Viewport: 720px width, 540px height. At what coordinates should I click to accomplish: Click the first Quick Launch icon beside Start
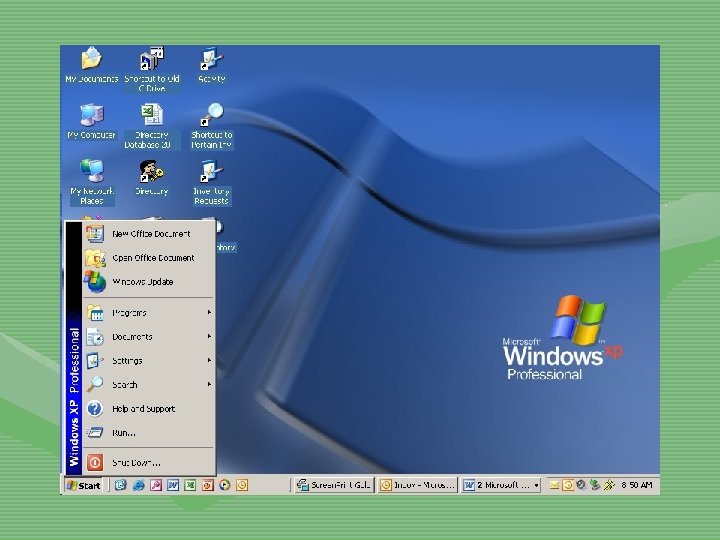coord(121,485)
